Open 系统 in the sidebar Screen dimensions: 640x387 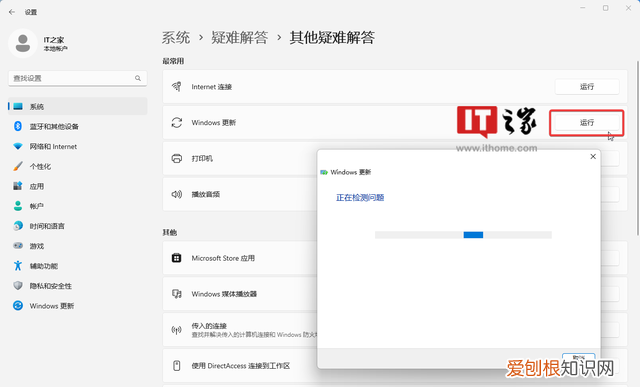[78, 107]
